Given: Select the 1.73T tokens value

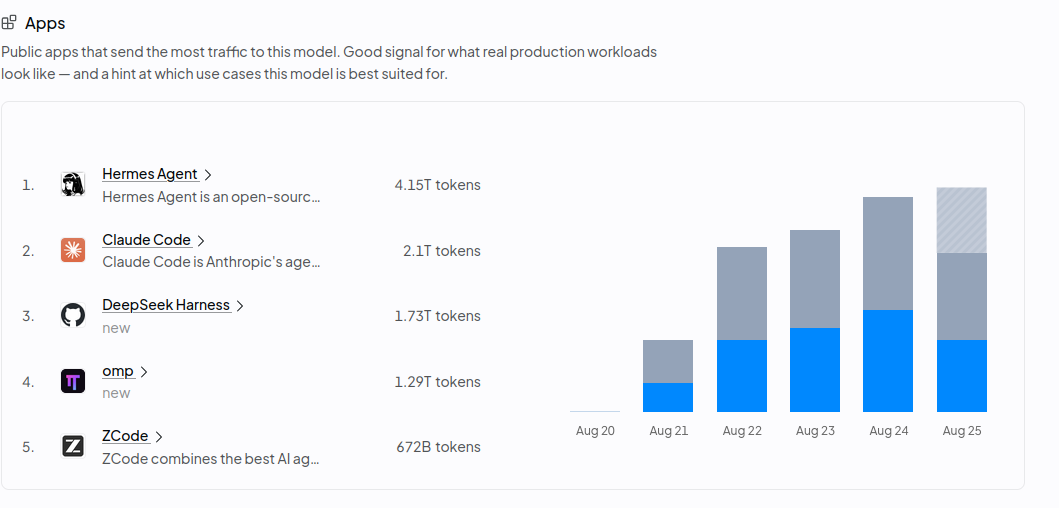Looking at the screenshot, I should (x=438, y=316).
